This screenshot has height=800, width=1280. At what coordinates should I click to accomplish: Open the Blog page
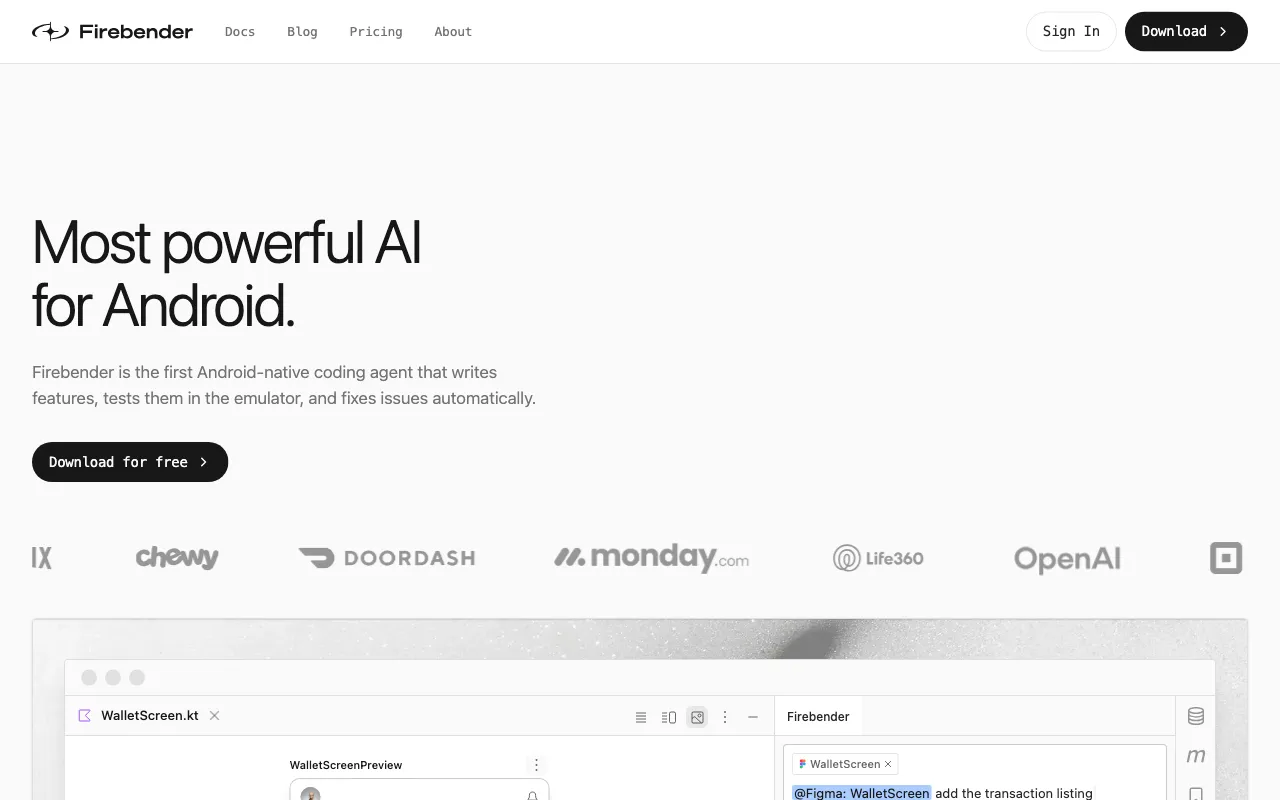(302, 32)
